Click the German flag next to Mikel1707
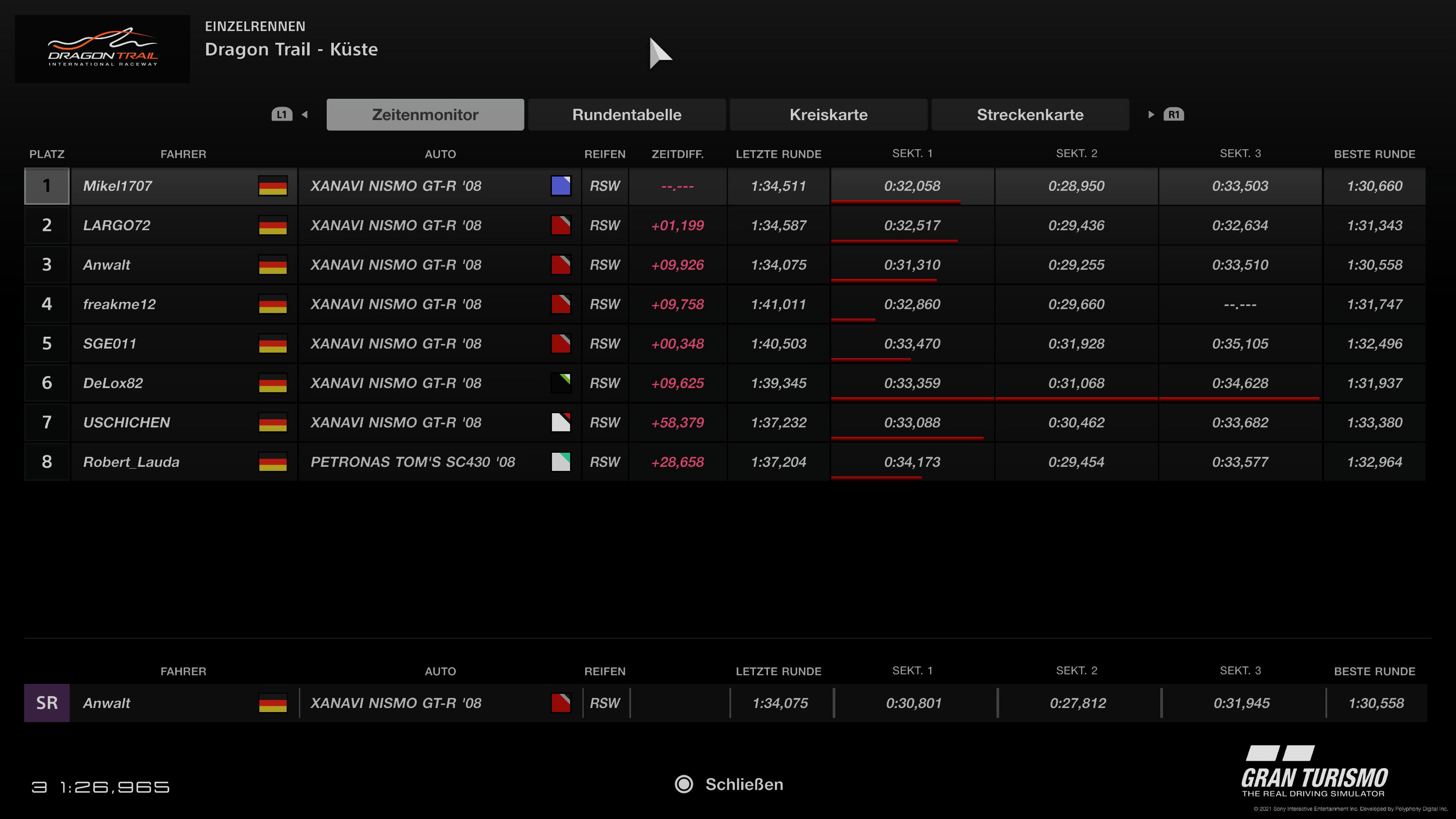The image size is (1456, 819). pos(273,186)
